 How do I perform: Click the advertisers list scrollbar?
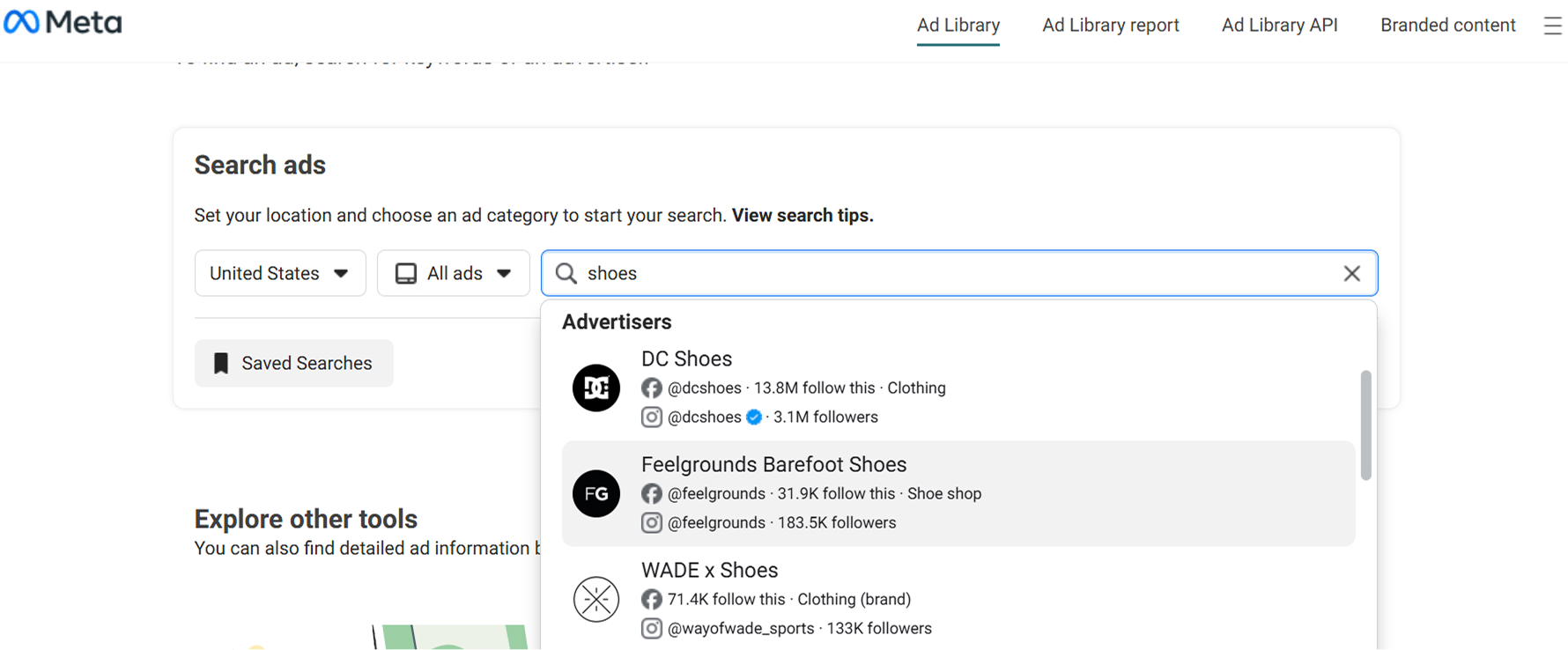coord(1365,425)
